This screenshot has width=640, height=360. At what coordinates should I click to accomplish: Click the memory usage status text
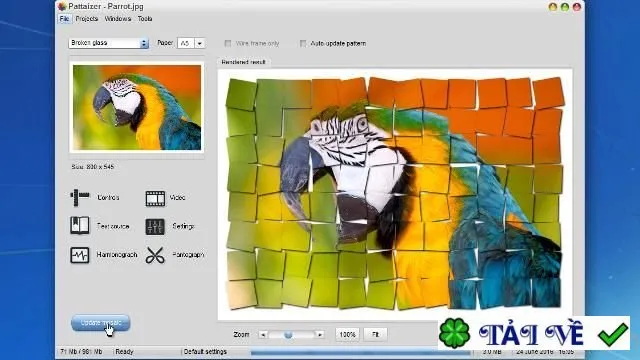81,351
